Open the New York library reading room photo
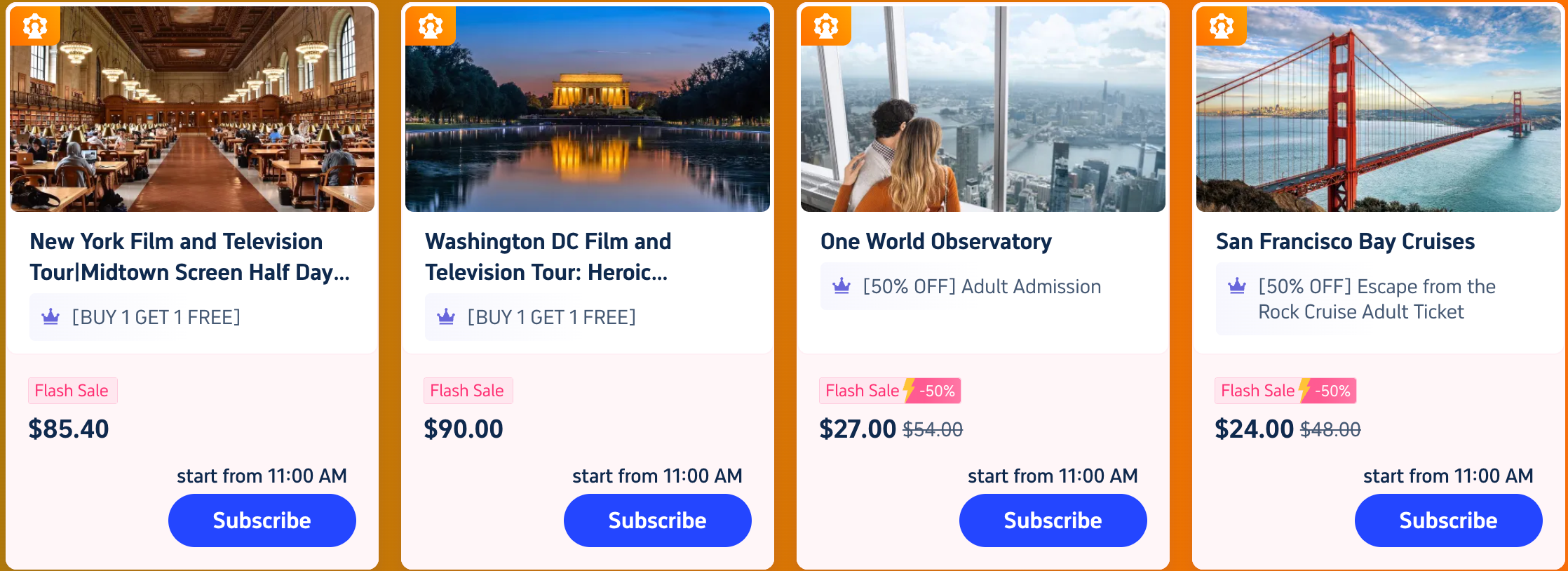 tap(192, 109)
